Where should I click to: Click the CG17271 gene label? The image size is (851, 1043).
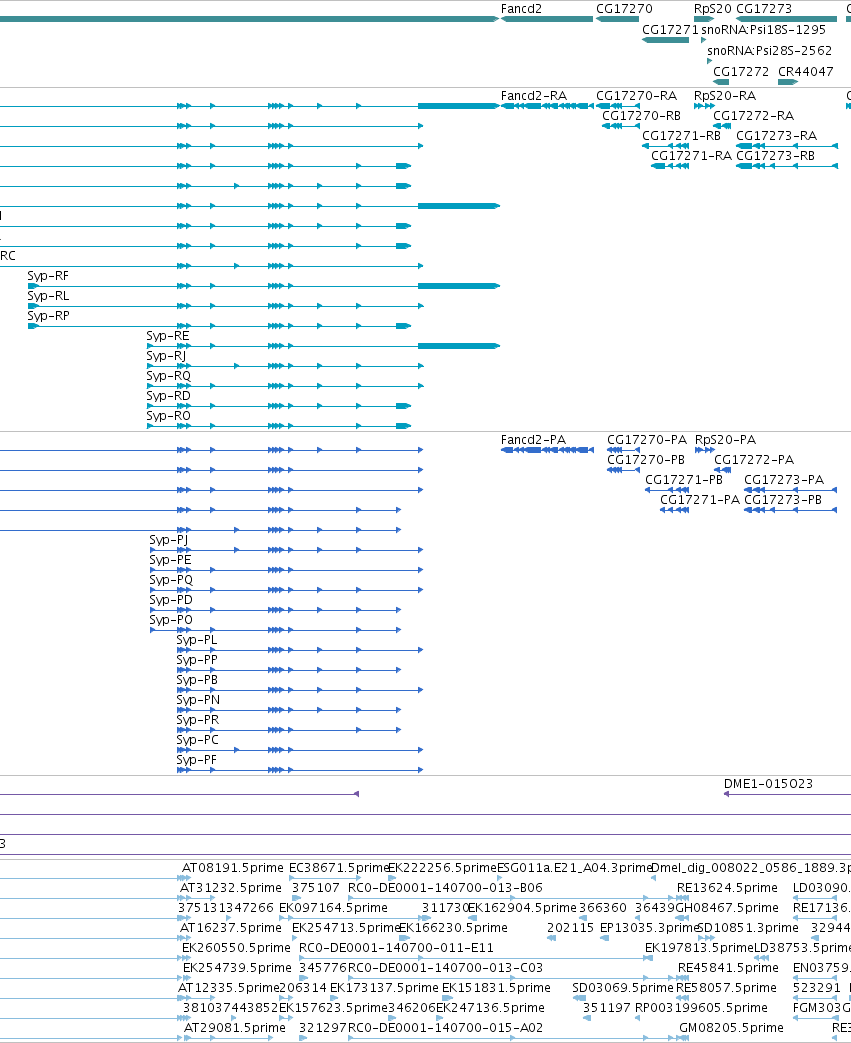click(x=670, y=30)
